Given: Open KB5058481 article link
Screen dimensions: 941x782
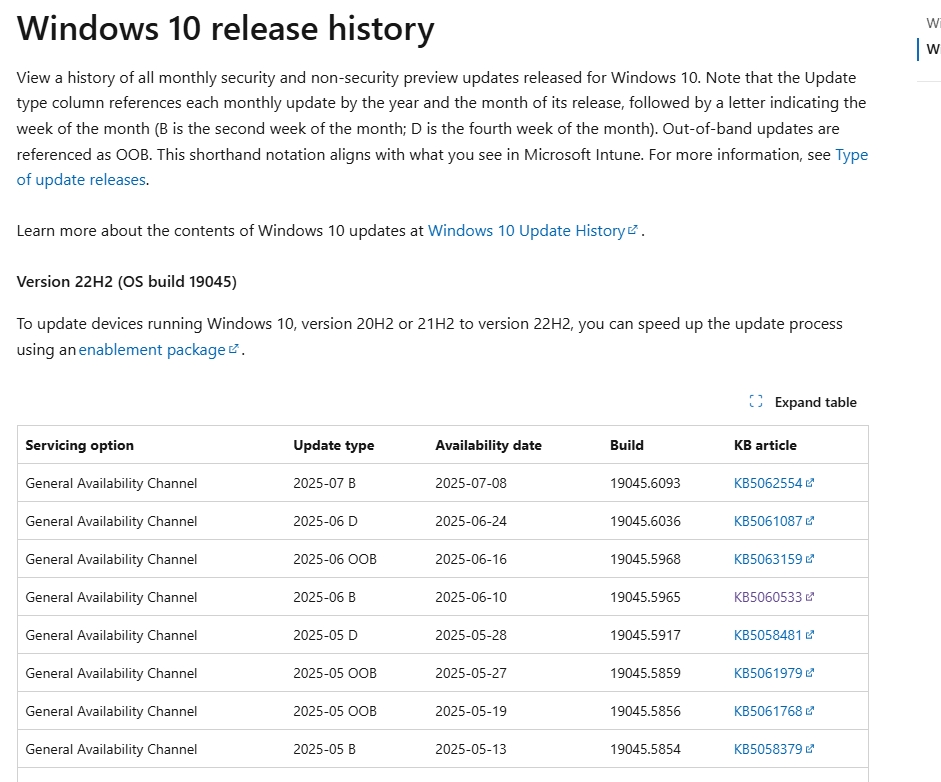Looking at the screenshot, I should (x=774, y=635).
